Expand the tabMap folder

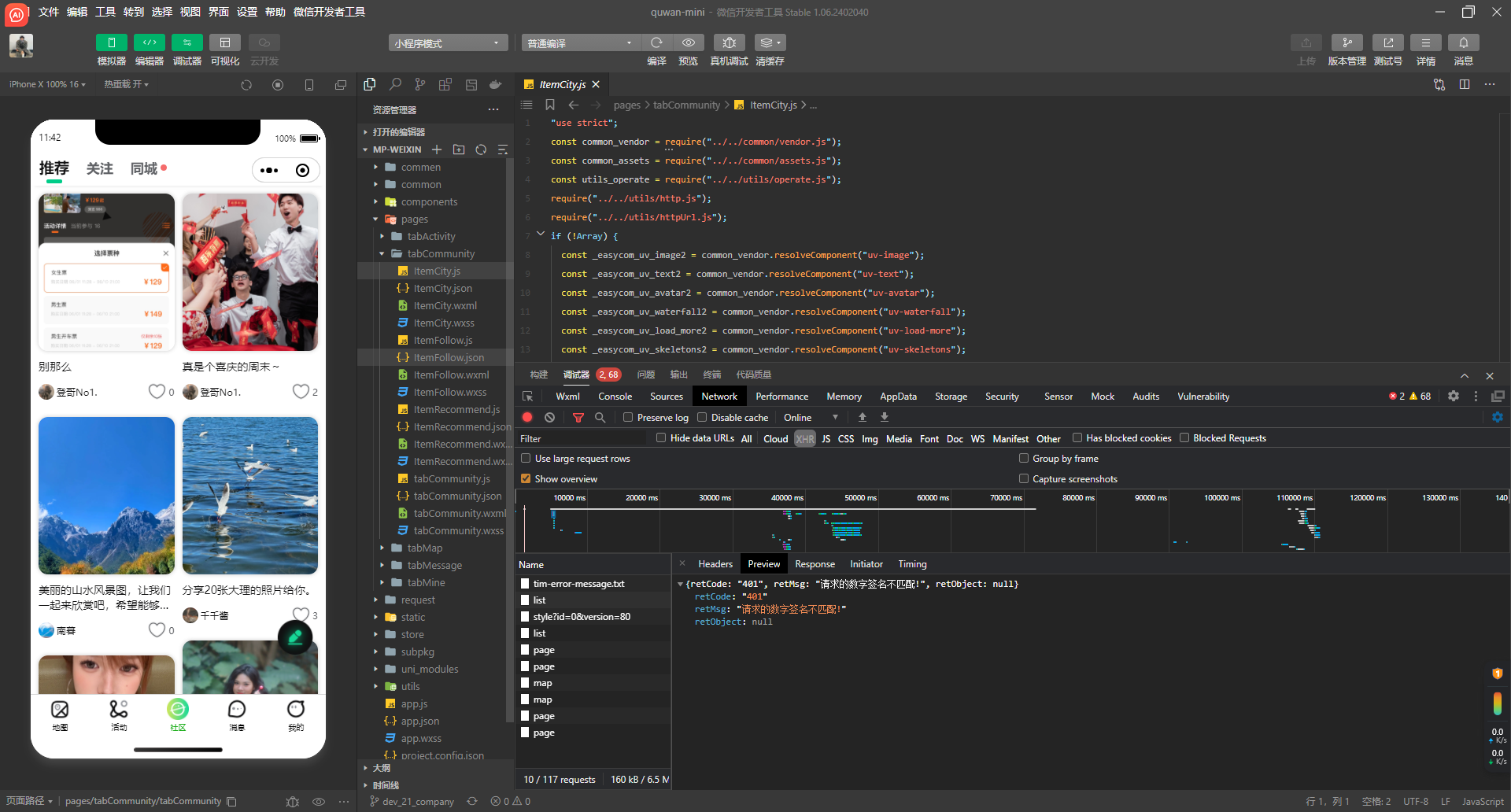pos(424,548)
